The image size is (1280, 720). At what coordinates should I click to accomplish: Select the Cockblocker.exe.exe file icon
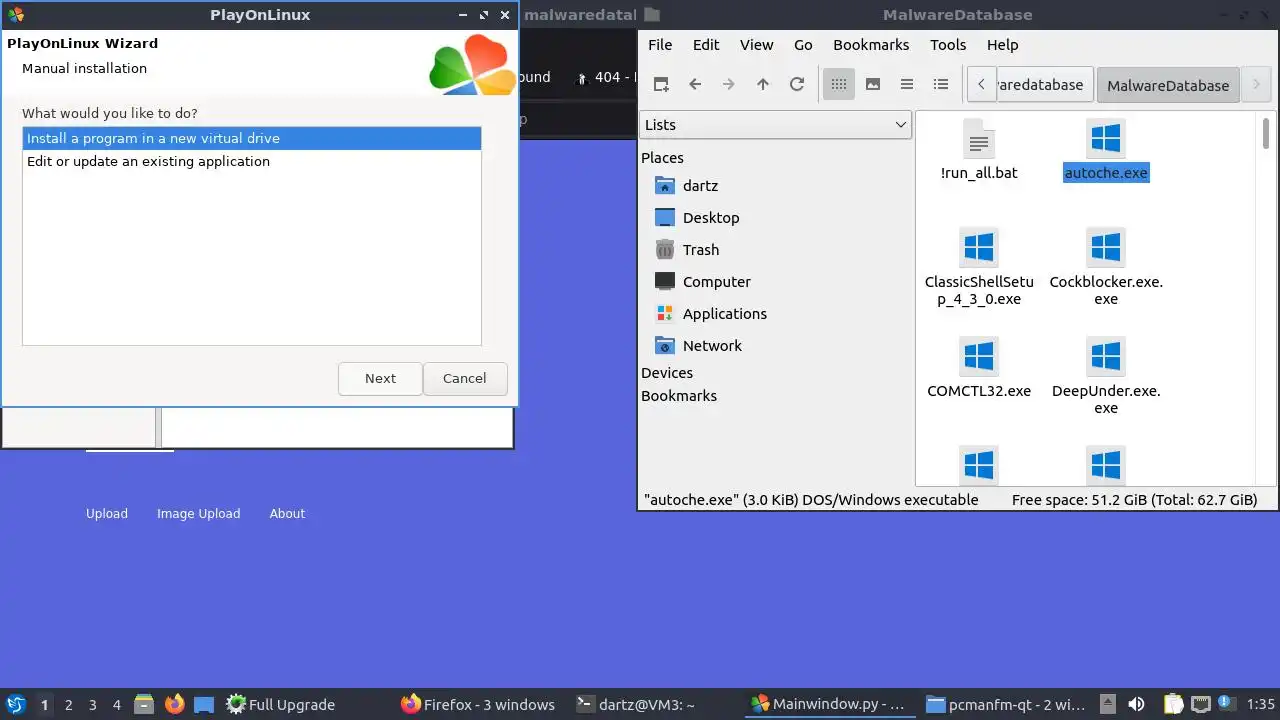[x=1106, y=247]
